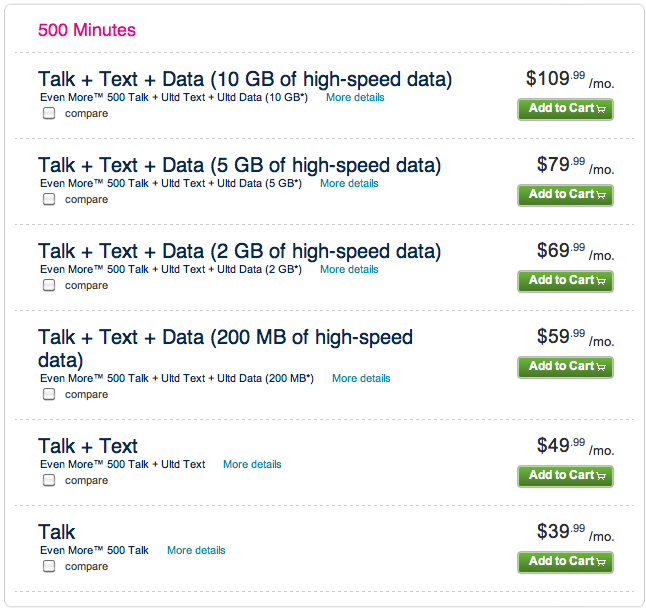Check compare for the Talk + Text plan

(x=49, y=480)
